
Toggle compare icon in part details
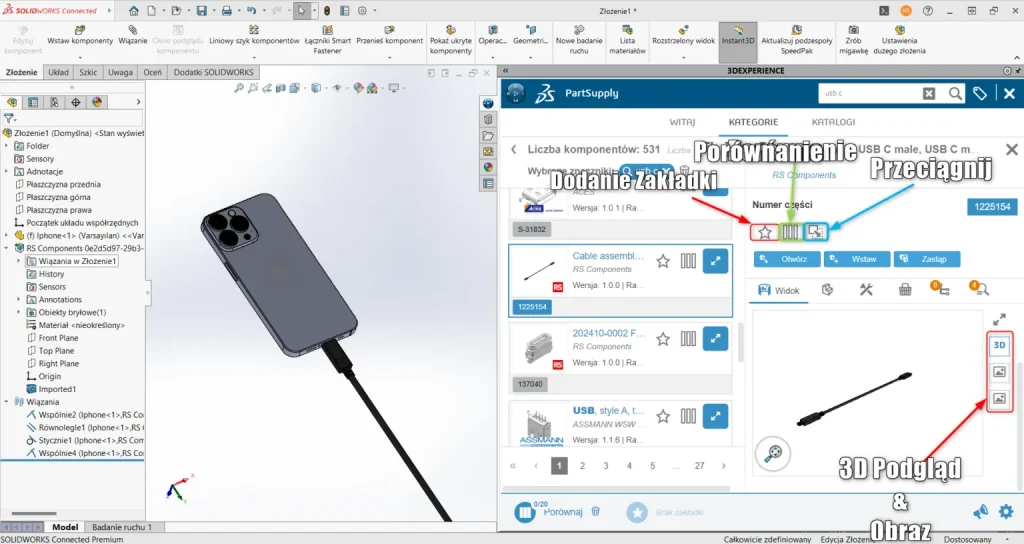click(x=790, y=232)
